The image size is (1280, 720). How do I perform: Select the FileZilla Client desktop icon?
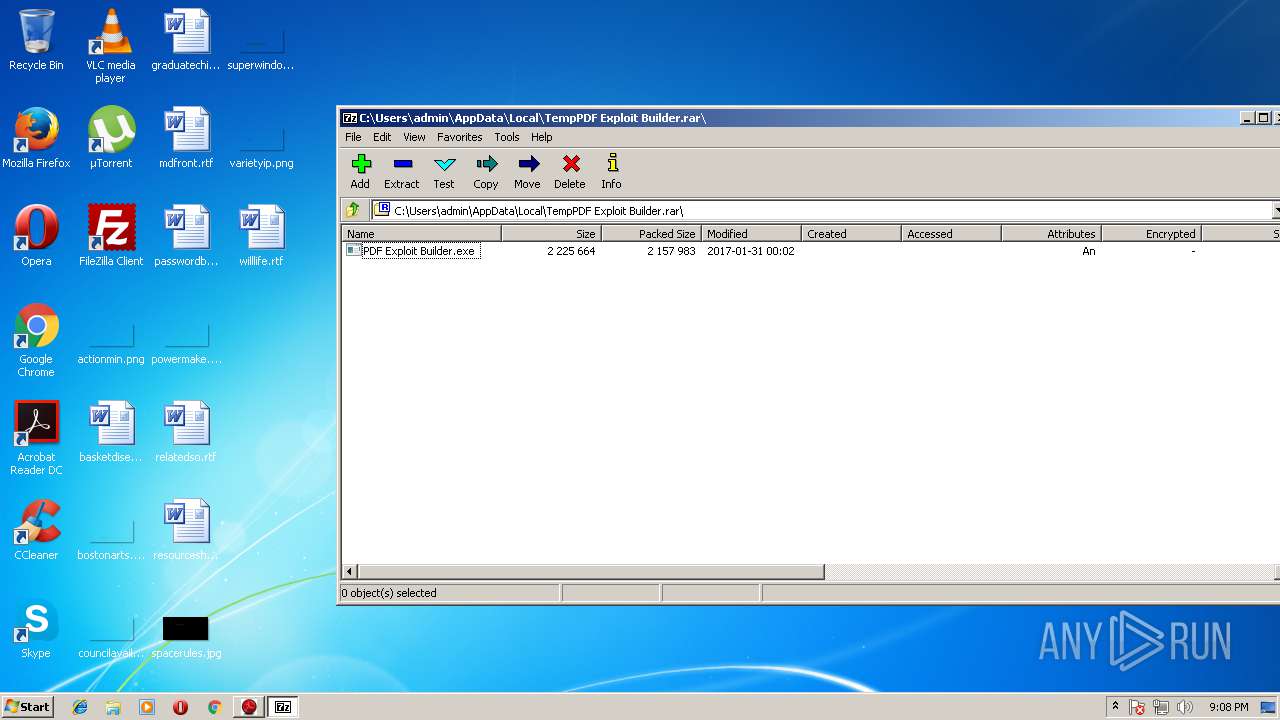[x=111, y=236]
